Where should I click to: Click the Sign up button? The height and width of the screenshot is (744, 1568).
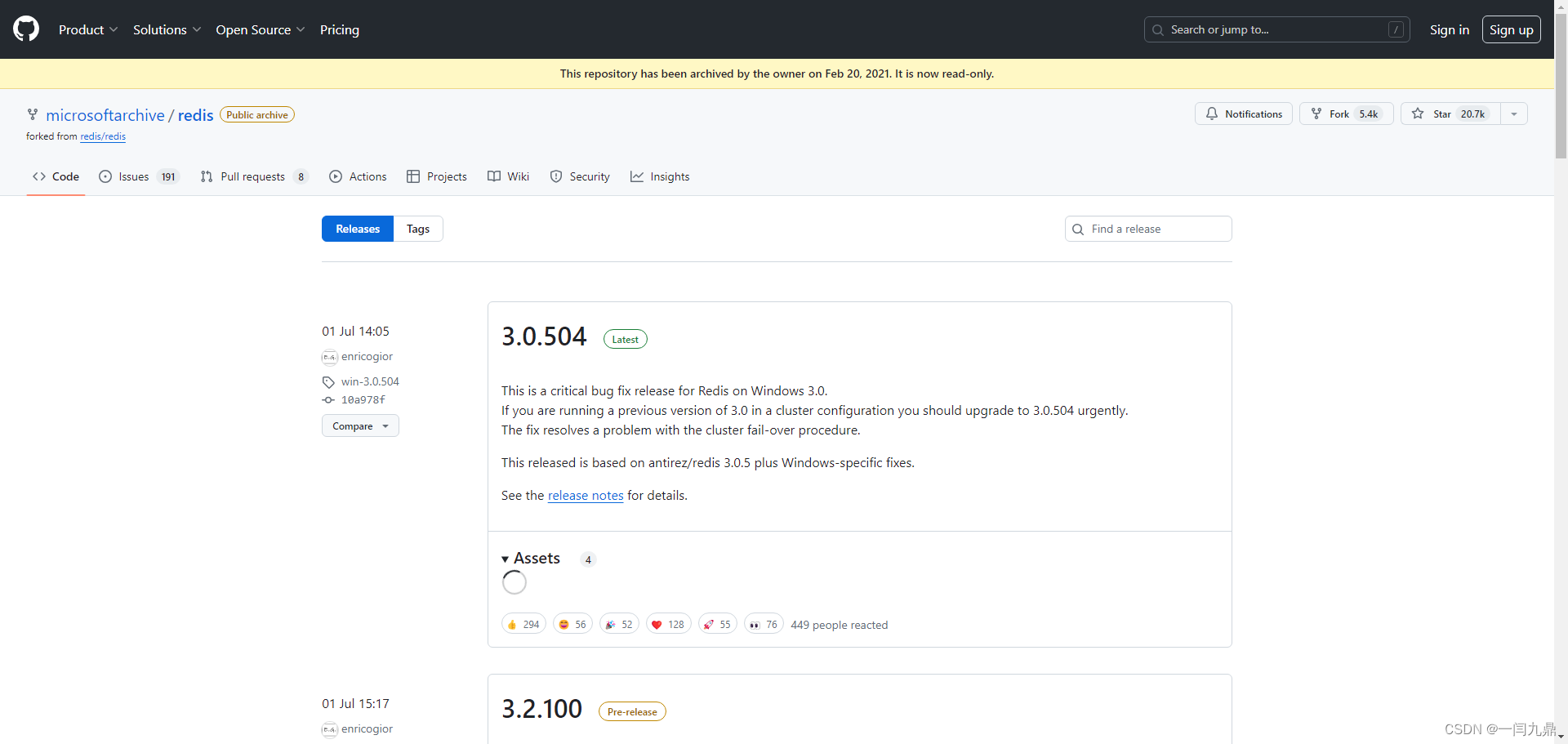tap(1511, 29)
